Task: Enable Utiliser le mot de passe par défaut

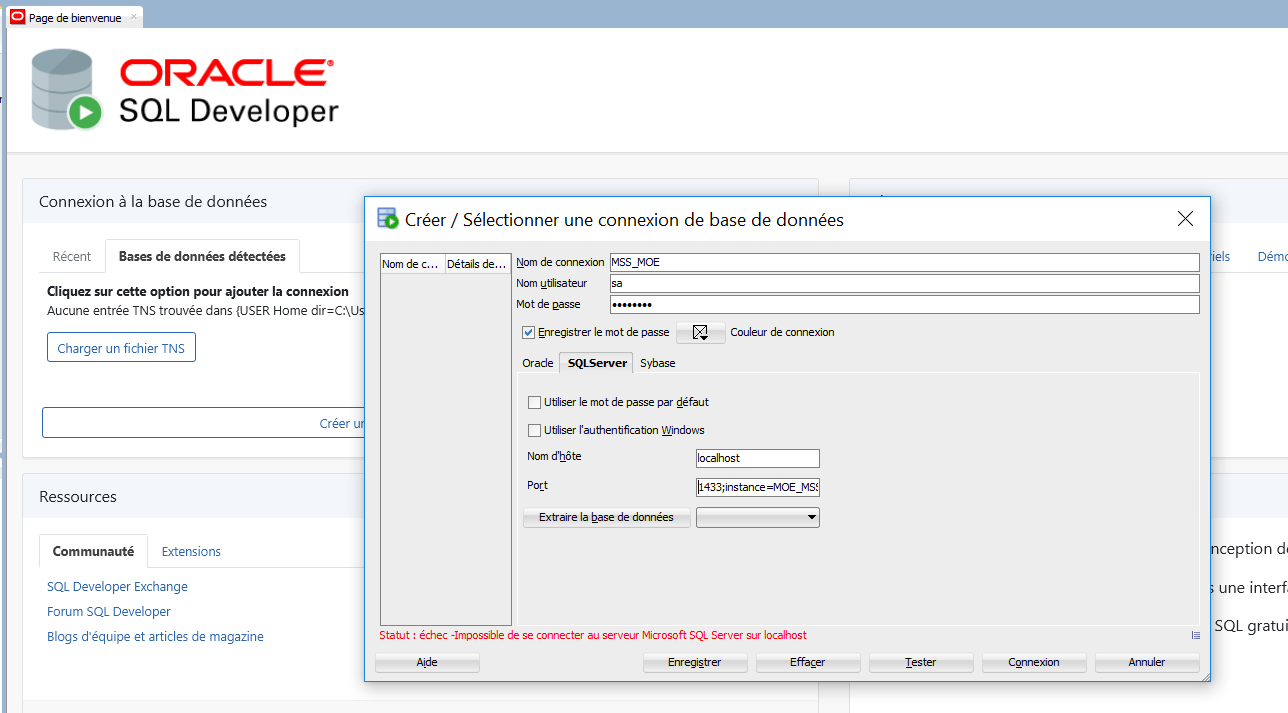Action: 534,402
